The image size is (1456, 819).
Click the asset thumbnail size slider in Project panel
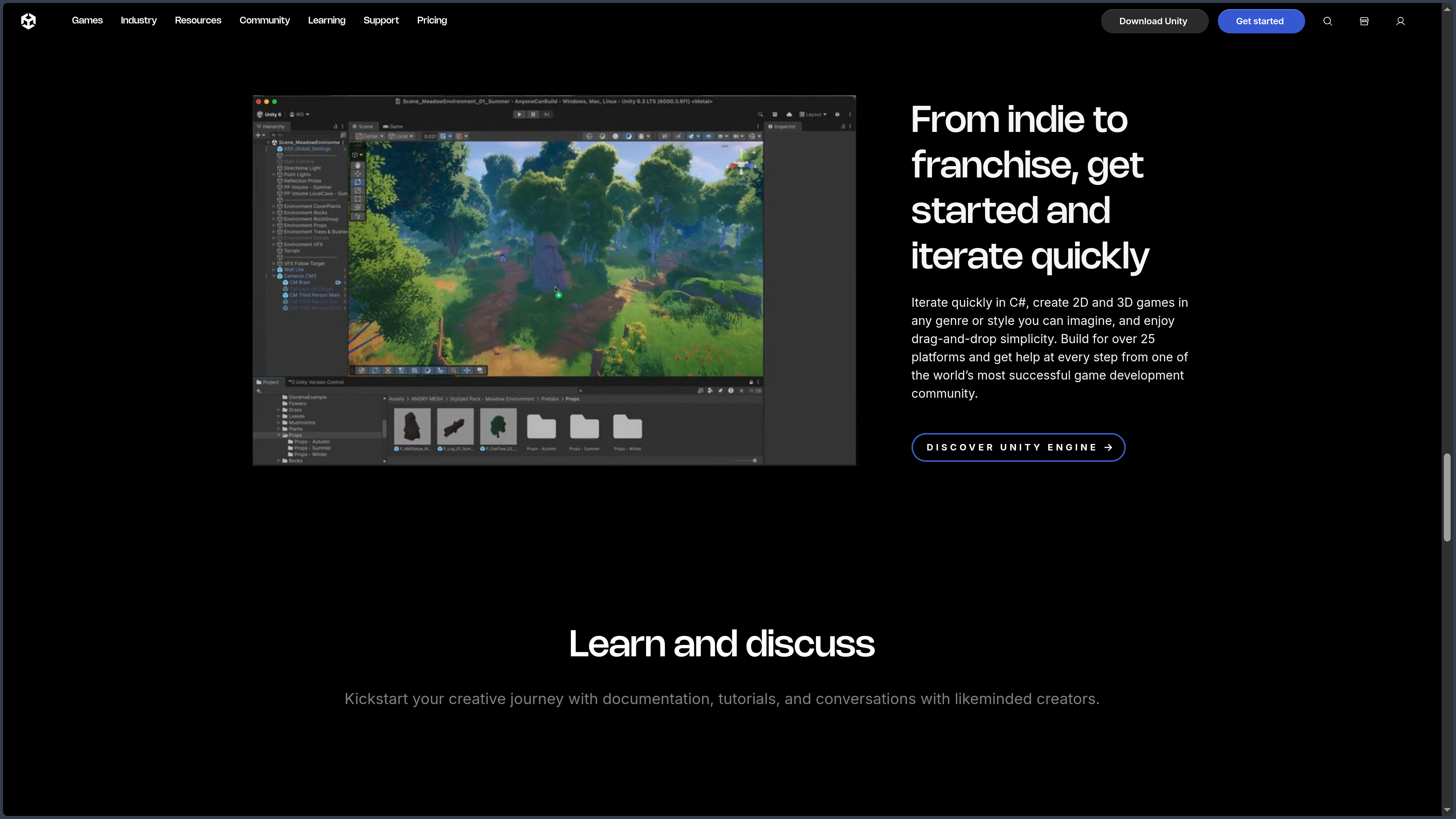coord(745,461)
